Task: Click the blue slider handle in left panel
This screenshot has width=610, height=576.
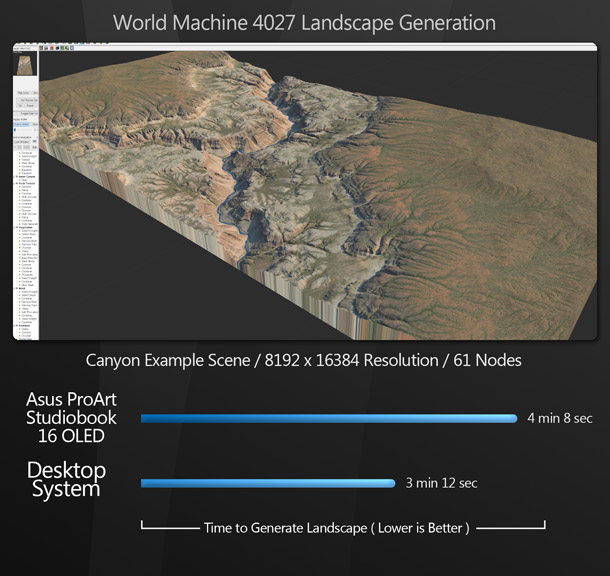Action: click(15, 130)
